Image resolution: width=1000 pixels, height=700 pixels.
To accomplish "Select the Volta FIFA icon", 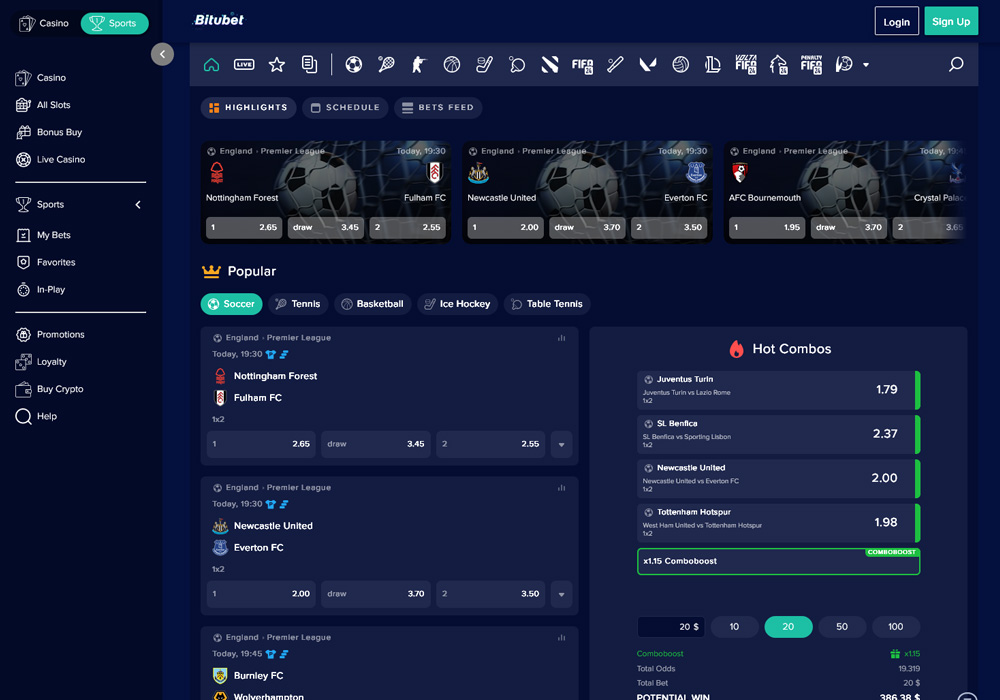I will click(x=746, y=64).
